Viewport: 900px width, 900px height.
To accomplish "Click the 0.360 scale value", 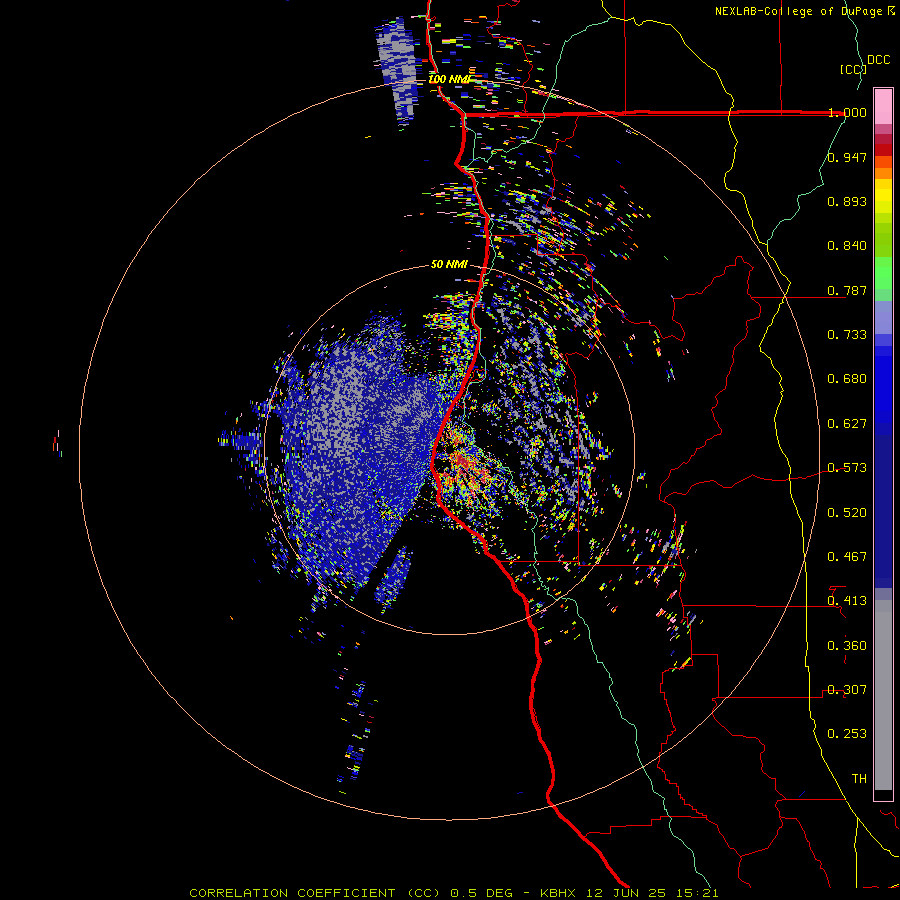I will 847,646.
